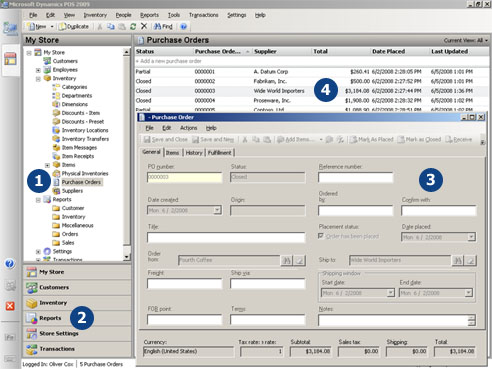Select Purchase Orders in the tree
This screenshot has height=369, width=492.
pyautogui.click(x=81, y=182)
